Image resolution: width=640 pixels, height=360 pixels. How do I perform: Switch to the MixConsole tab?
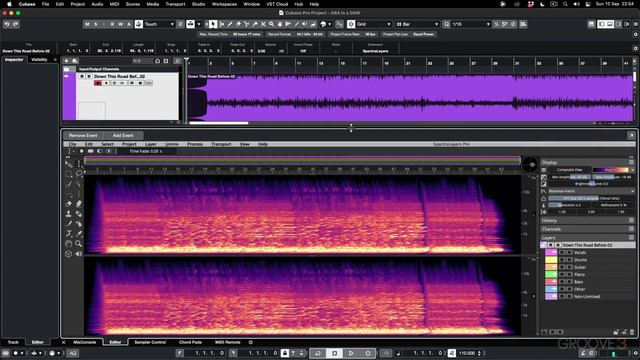[84, 342]
